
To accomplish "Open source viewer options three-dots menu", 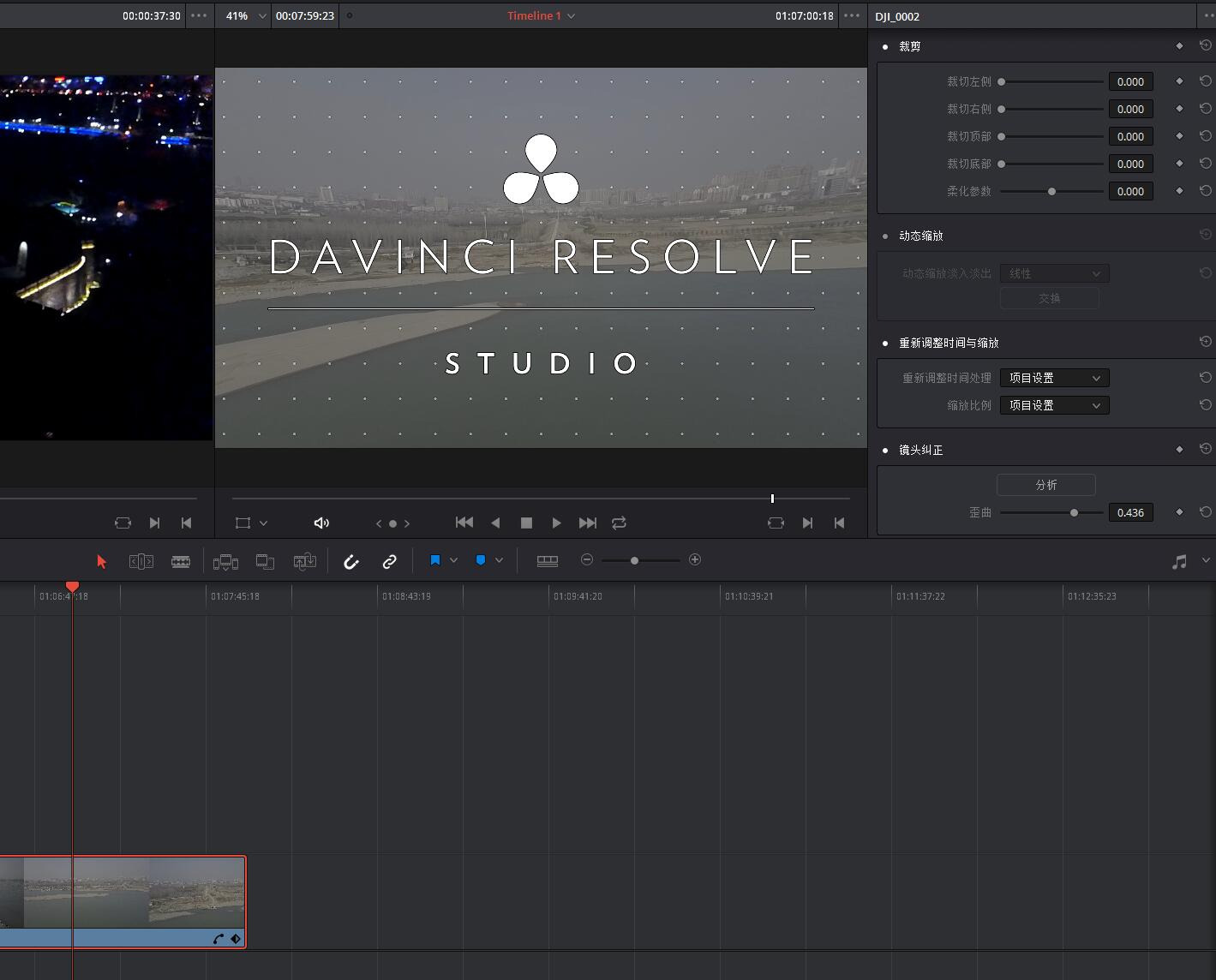I will [199, 15].
